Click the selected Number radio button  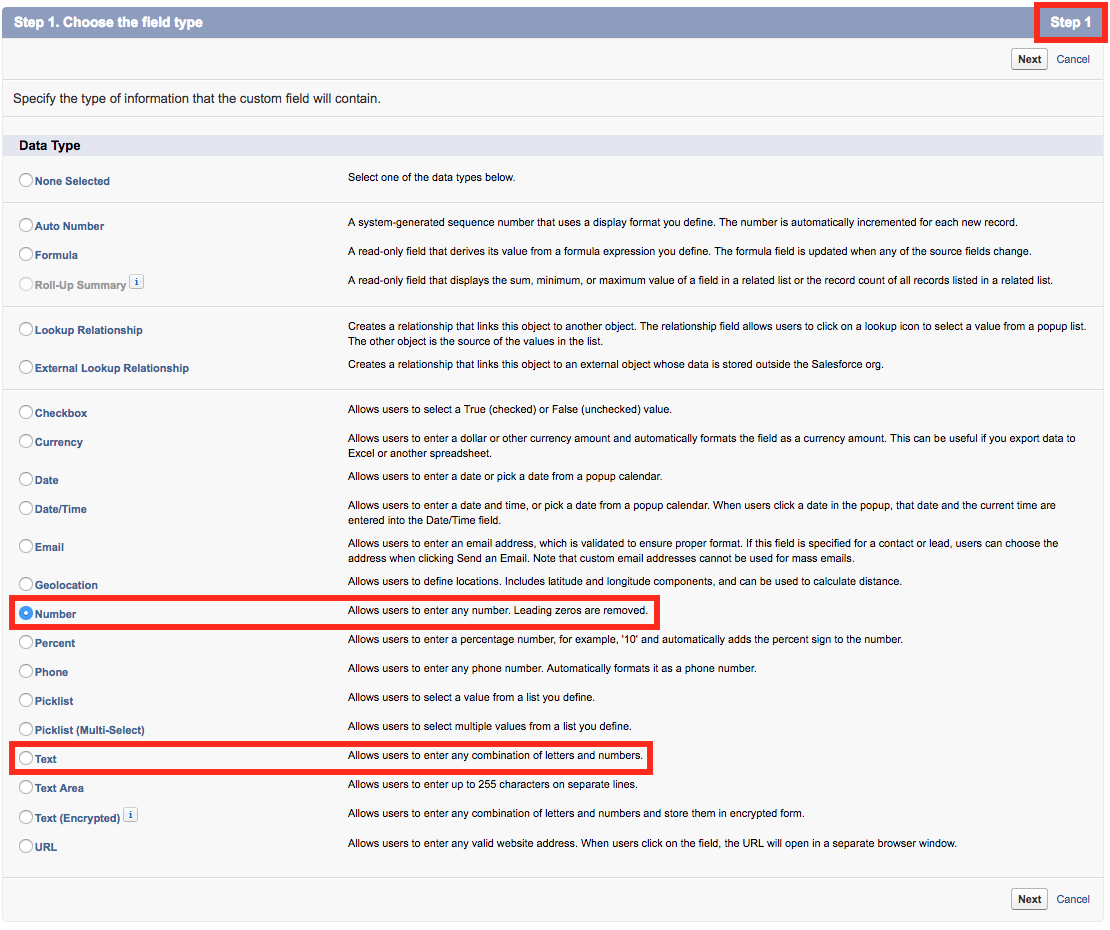coord(26,613)
